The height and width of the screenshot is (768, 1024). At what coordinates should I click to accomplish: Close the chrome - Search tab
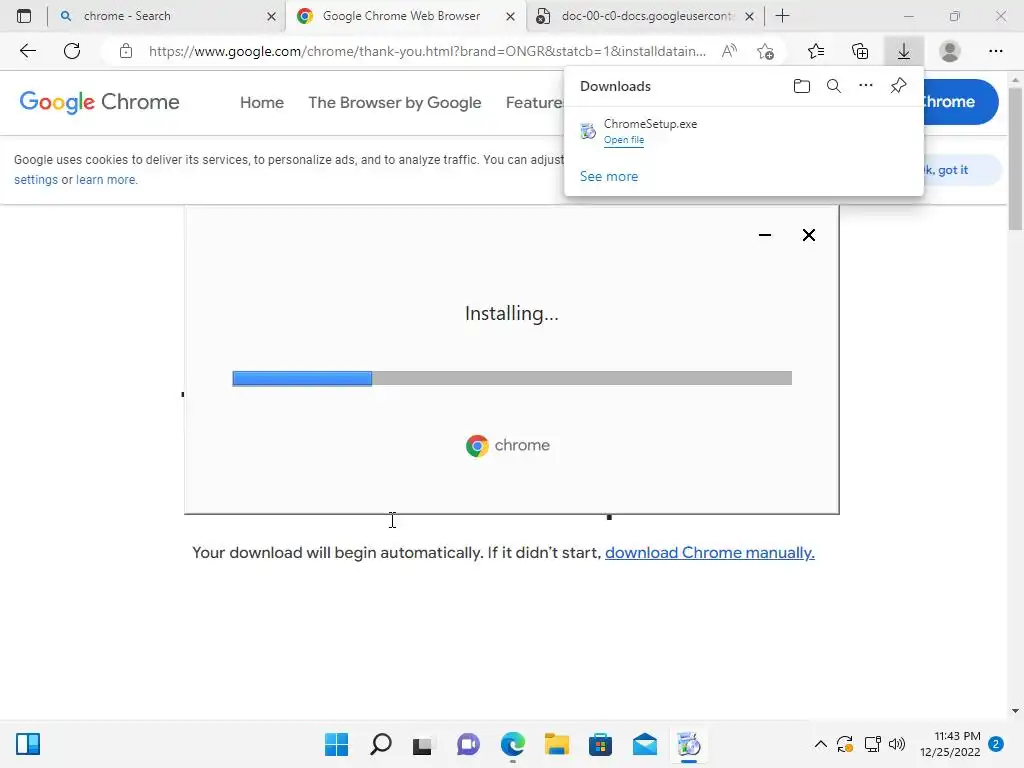pyautogui.click(x=272, y=16)
